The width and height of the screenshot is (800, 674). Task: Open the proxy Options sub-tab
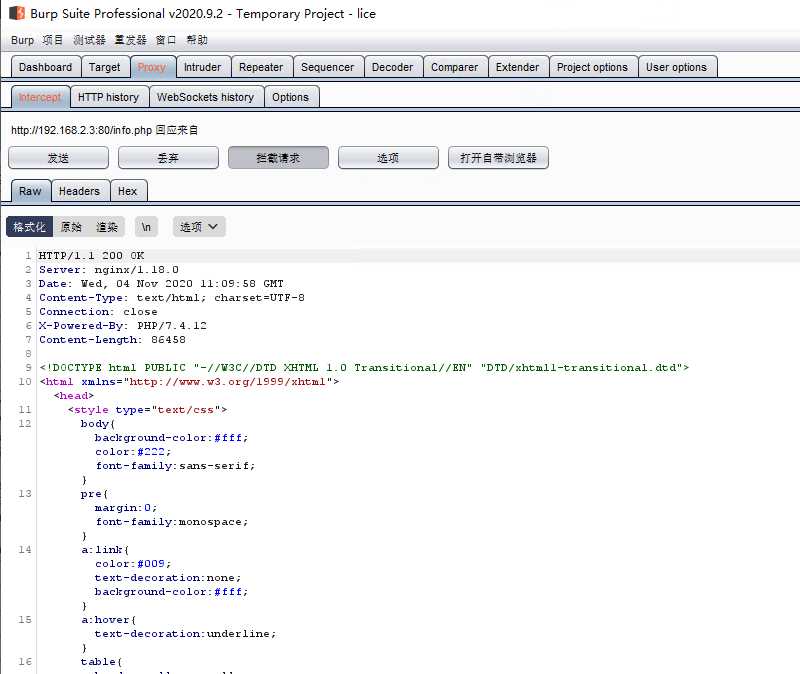click(290, 97)
